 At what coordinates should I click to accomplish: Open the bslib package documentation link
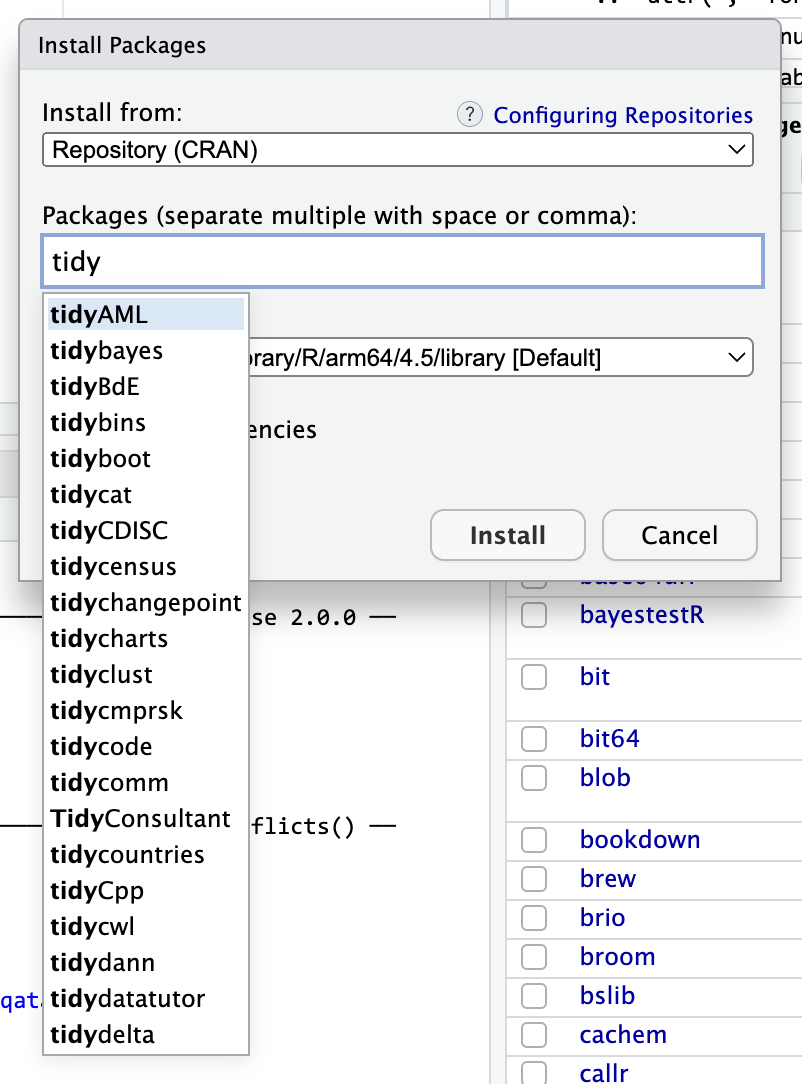(607, 996)
